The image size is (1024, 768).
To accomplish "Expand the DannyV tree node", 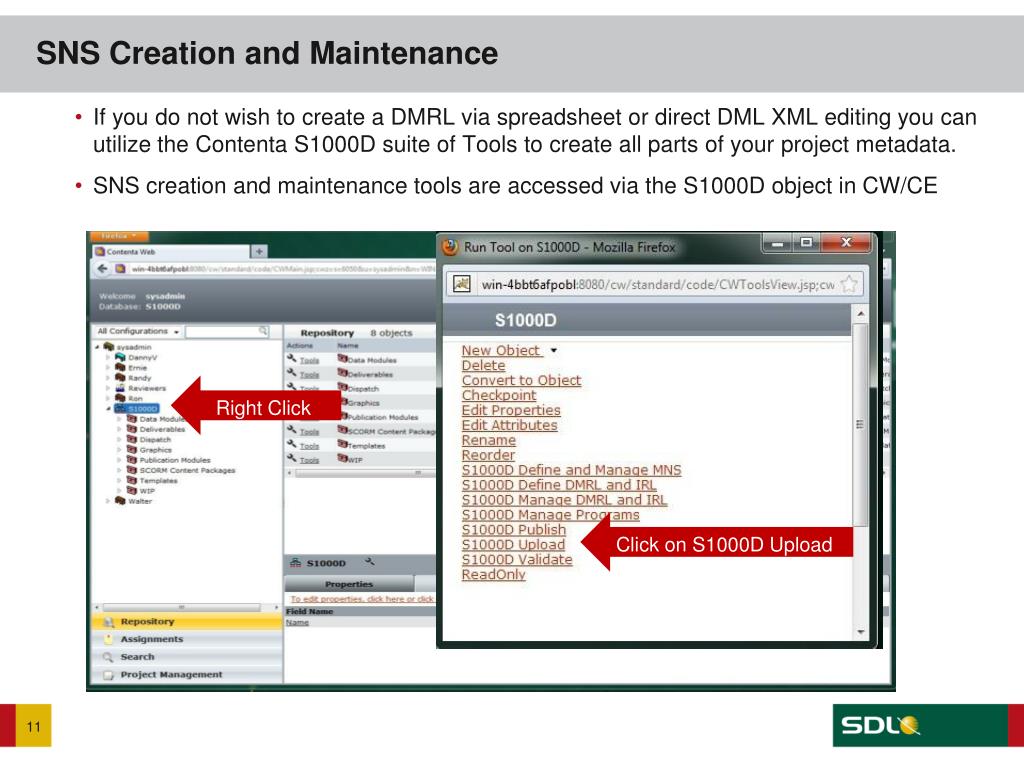I will 108,357.
